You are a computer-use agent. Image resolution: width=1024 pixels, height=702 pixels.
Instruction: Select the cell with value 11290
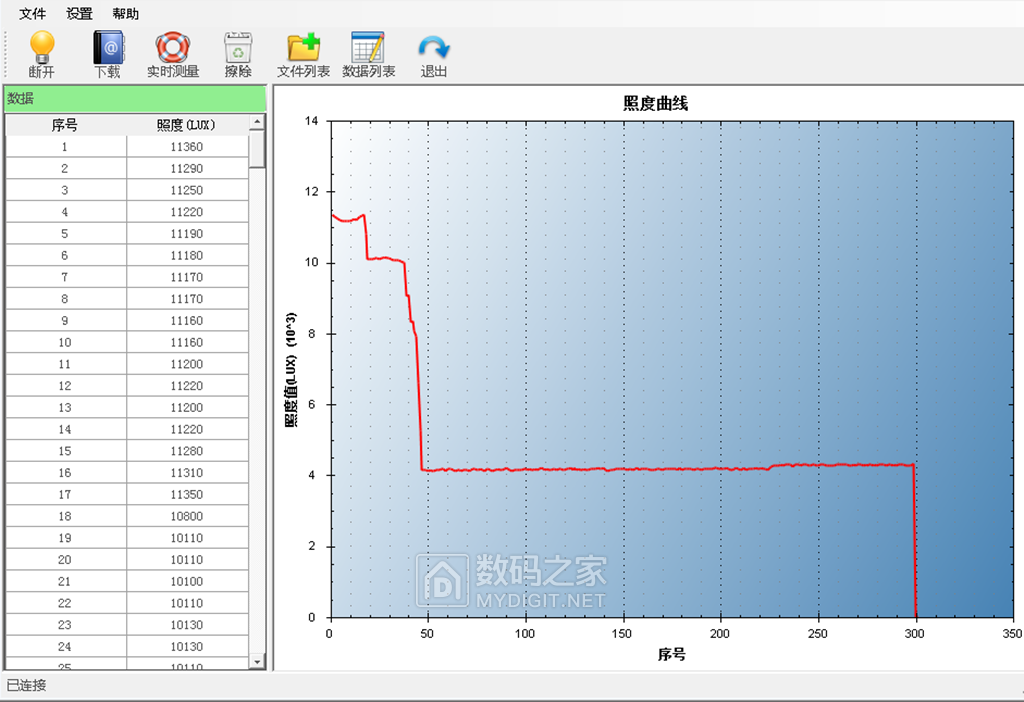(x=187, y=168)
